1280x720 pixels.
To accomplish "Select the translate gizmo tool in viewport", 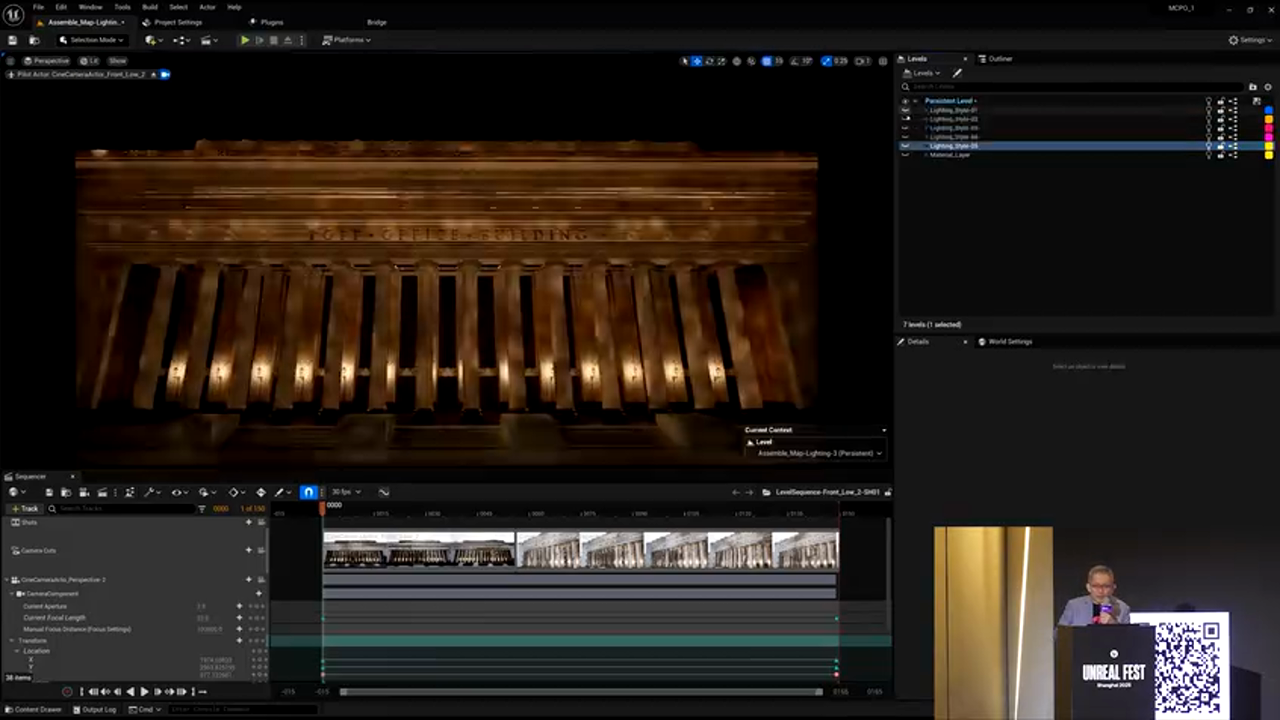I will coord(697,61).
